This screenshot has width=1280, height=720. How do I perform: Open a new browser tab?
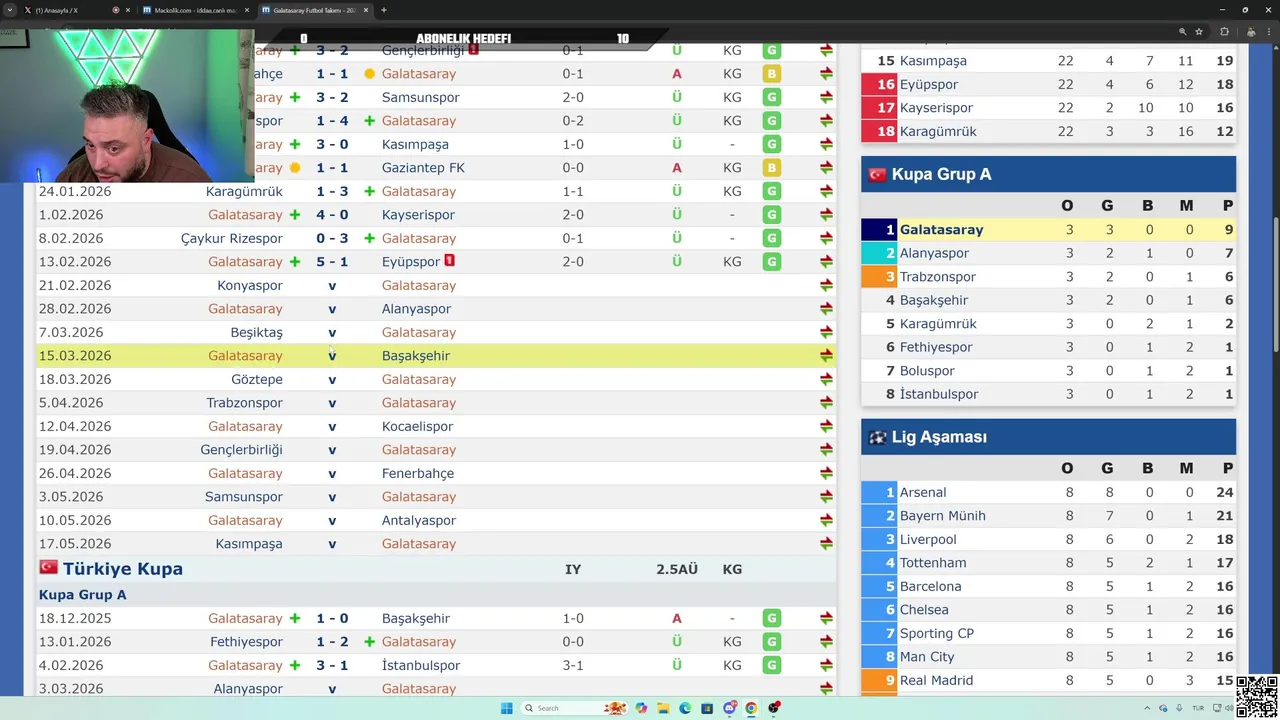point(384,10)
